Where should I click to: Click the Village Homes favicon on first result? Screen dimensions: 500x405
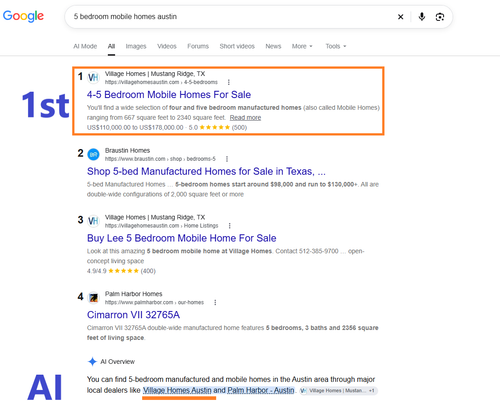(x=93, y=78)
